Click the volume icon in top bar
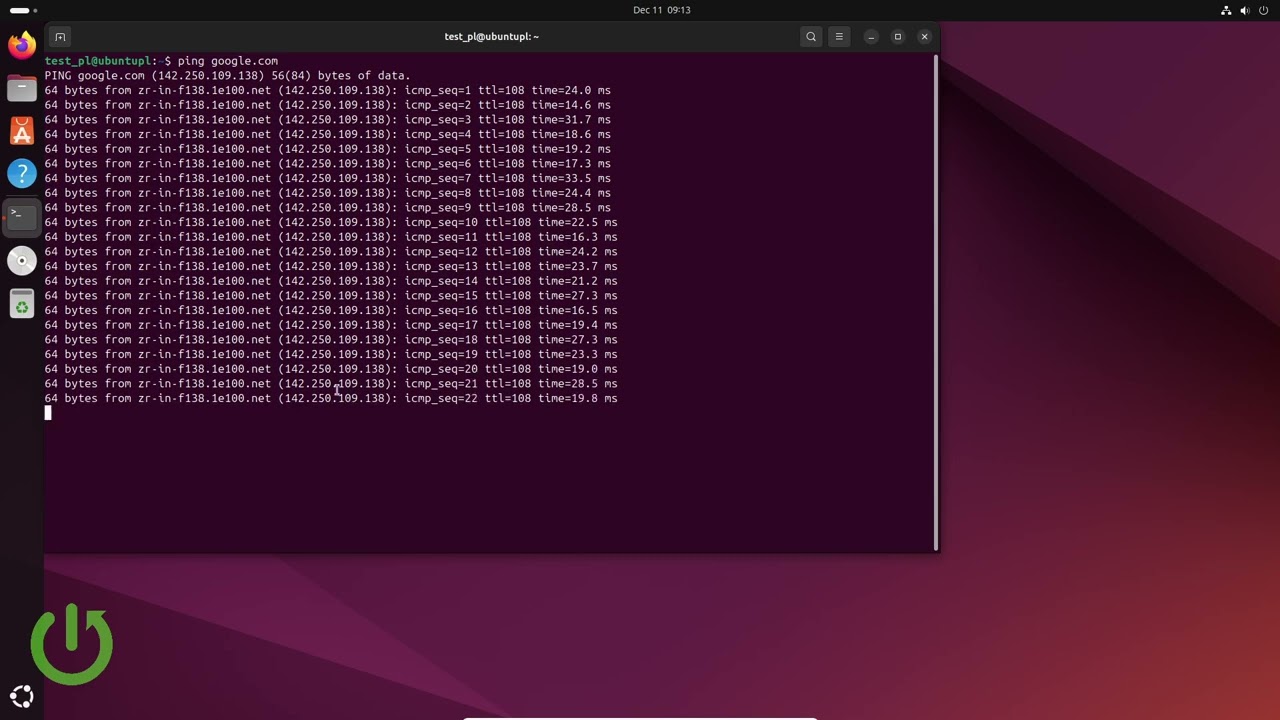 pyautogui.click(x=1245, y=10)
